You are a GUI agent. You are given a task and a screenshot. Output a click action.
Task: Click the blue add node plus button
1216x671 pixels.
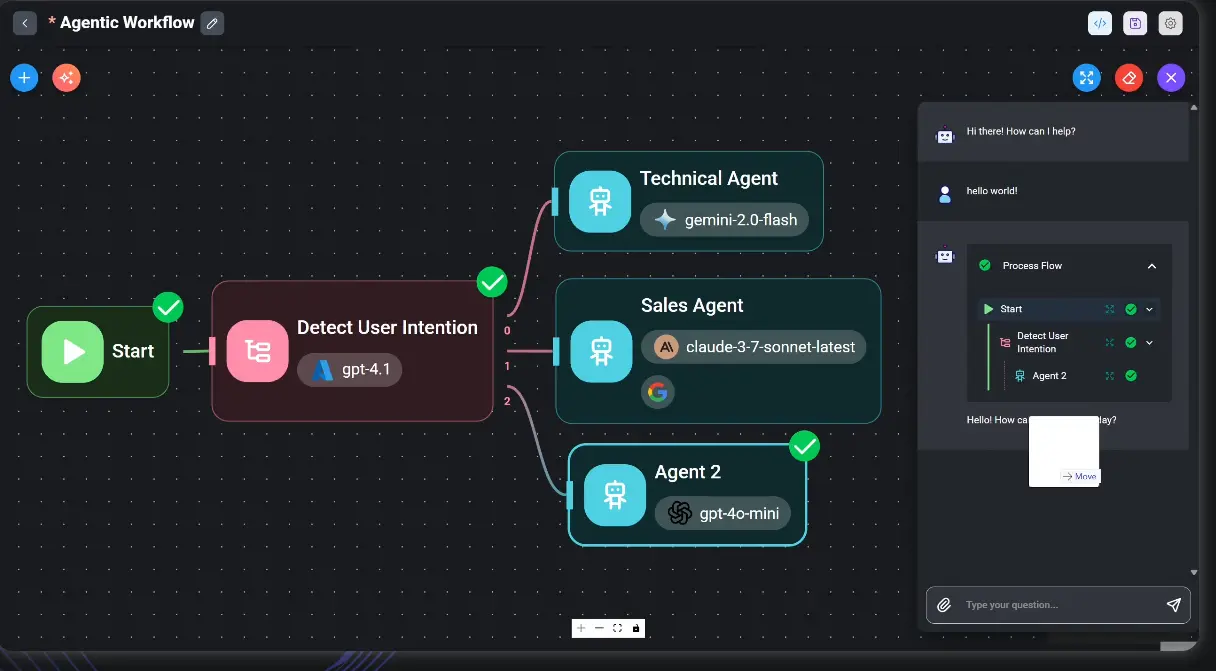pyautogui.click(x=25, y=77)
